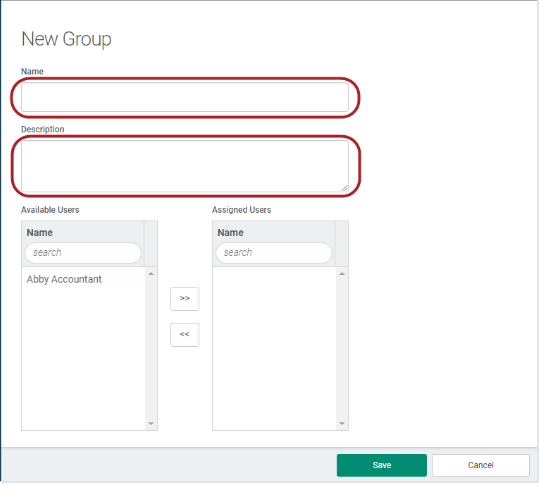Viewport: 539px width, 487px height.
Task: Click the Assigned Users scroll up arrow
Action: [342, 274]
